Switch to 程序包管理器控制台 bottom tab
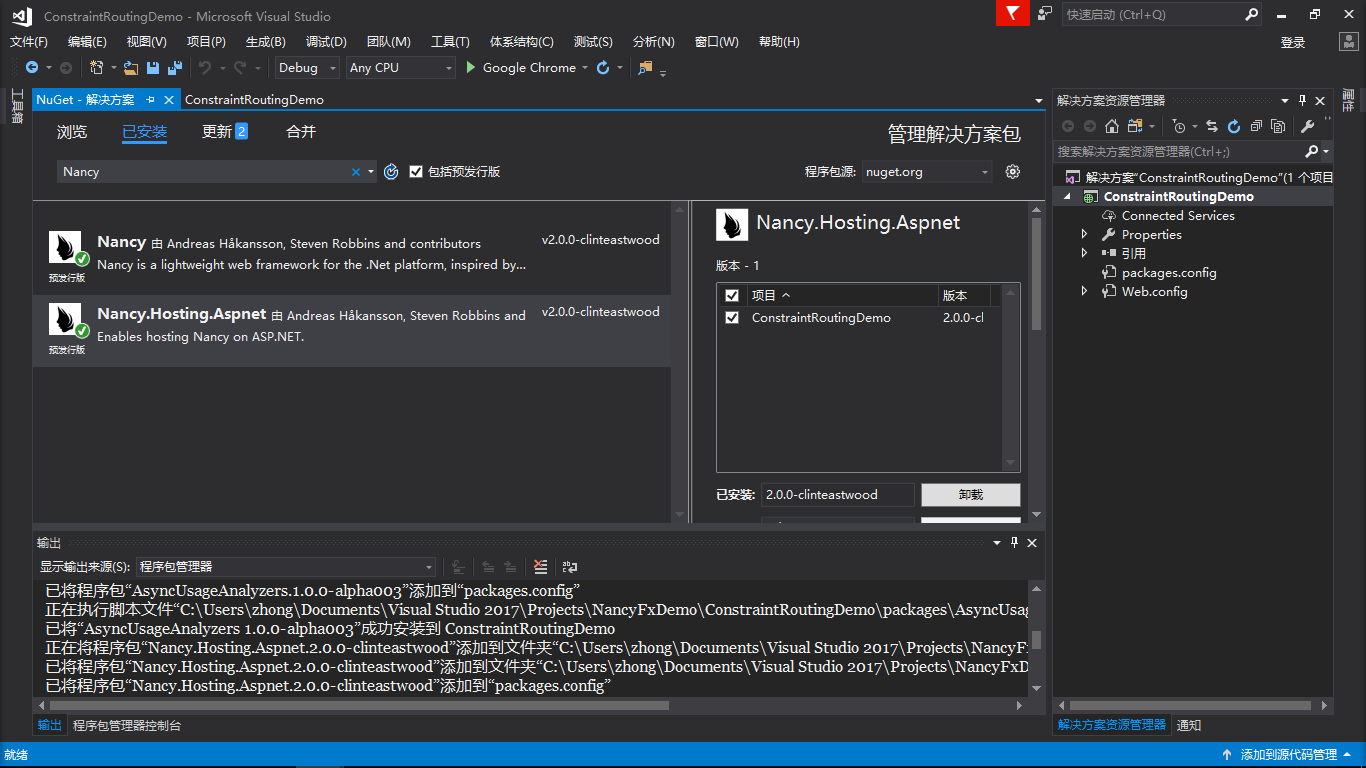 coord(127,726)
